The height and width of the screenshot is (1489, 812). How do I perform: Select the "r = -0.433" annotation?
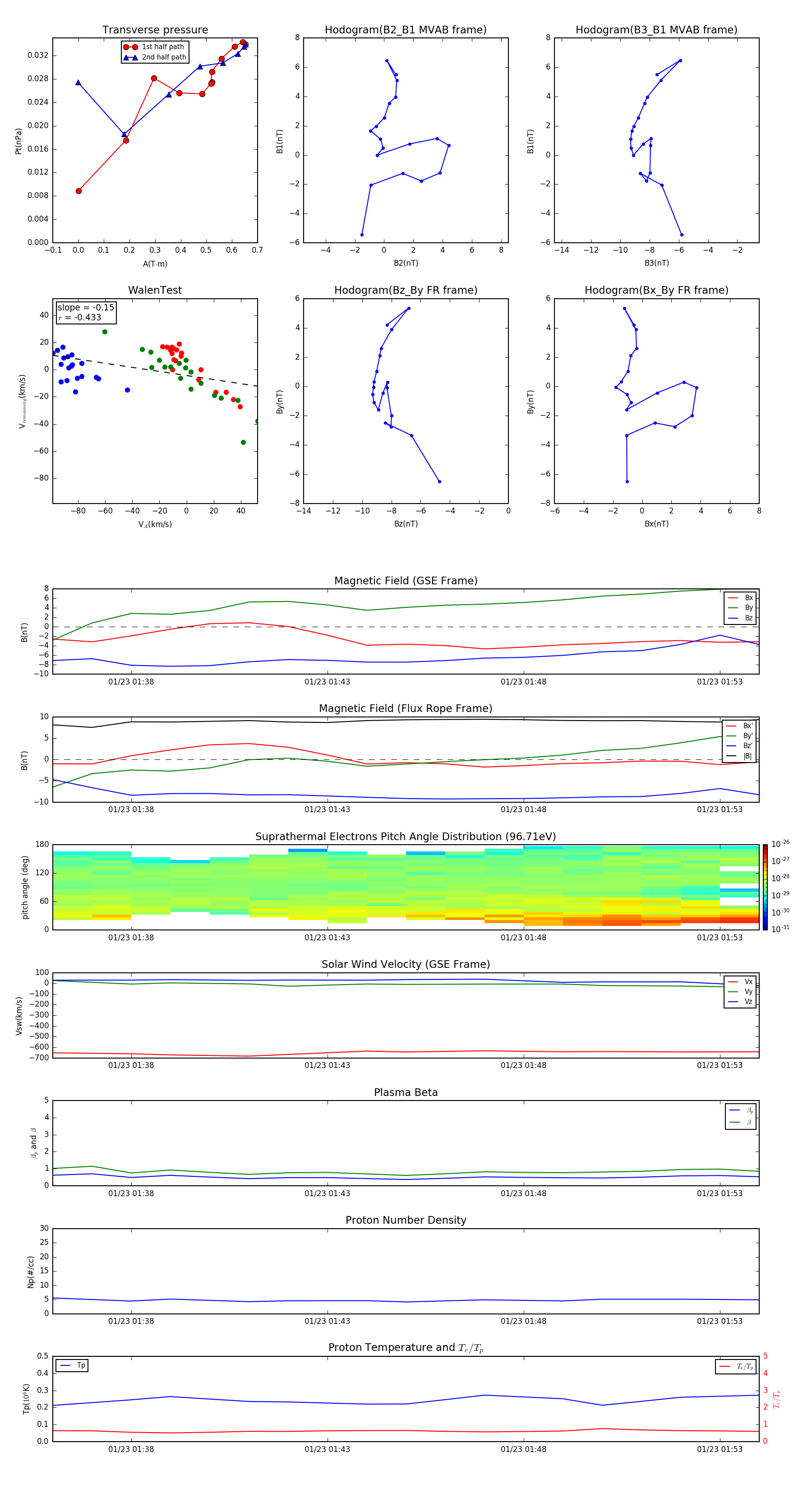[80, 317]
